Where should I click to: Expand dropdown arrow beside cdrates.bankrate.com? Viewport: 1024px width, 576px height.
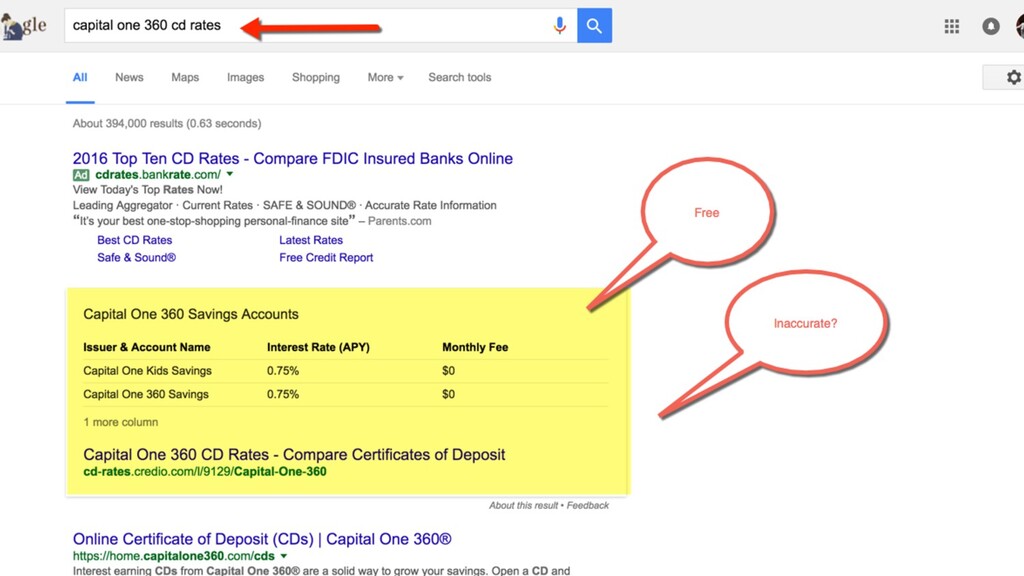230,174
